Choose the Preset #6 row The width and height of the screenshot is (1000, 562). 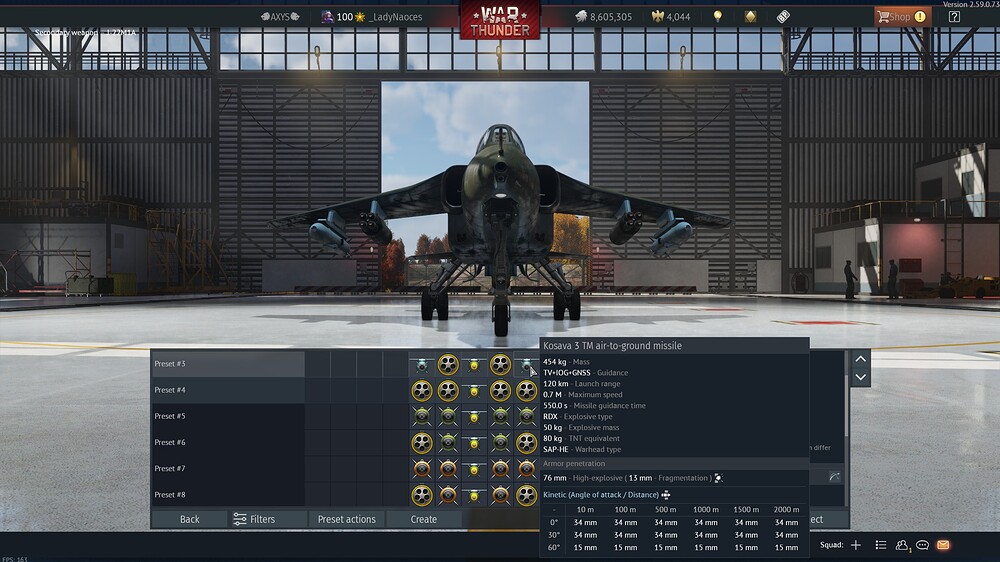pos(228,442)
